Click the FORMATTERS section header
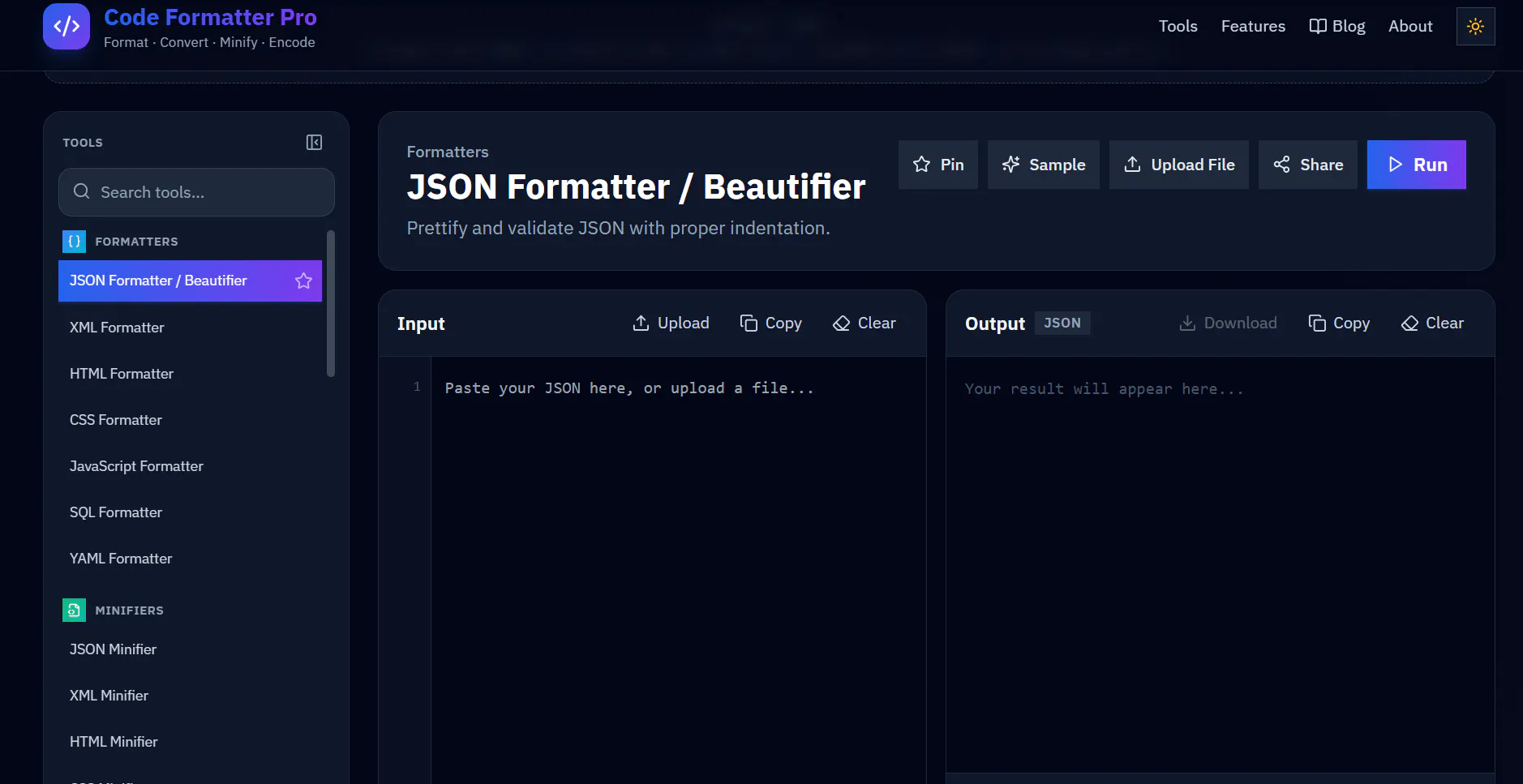The width and height of the screenshot is (1523, 784). [136, 242]
